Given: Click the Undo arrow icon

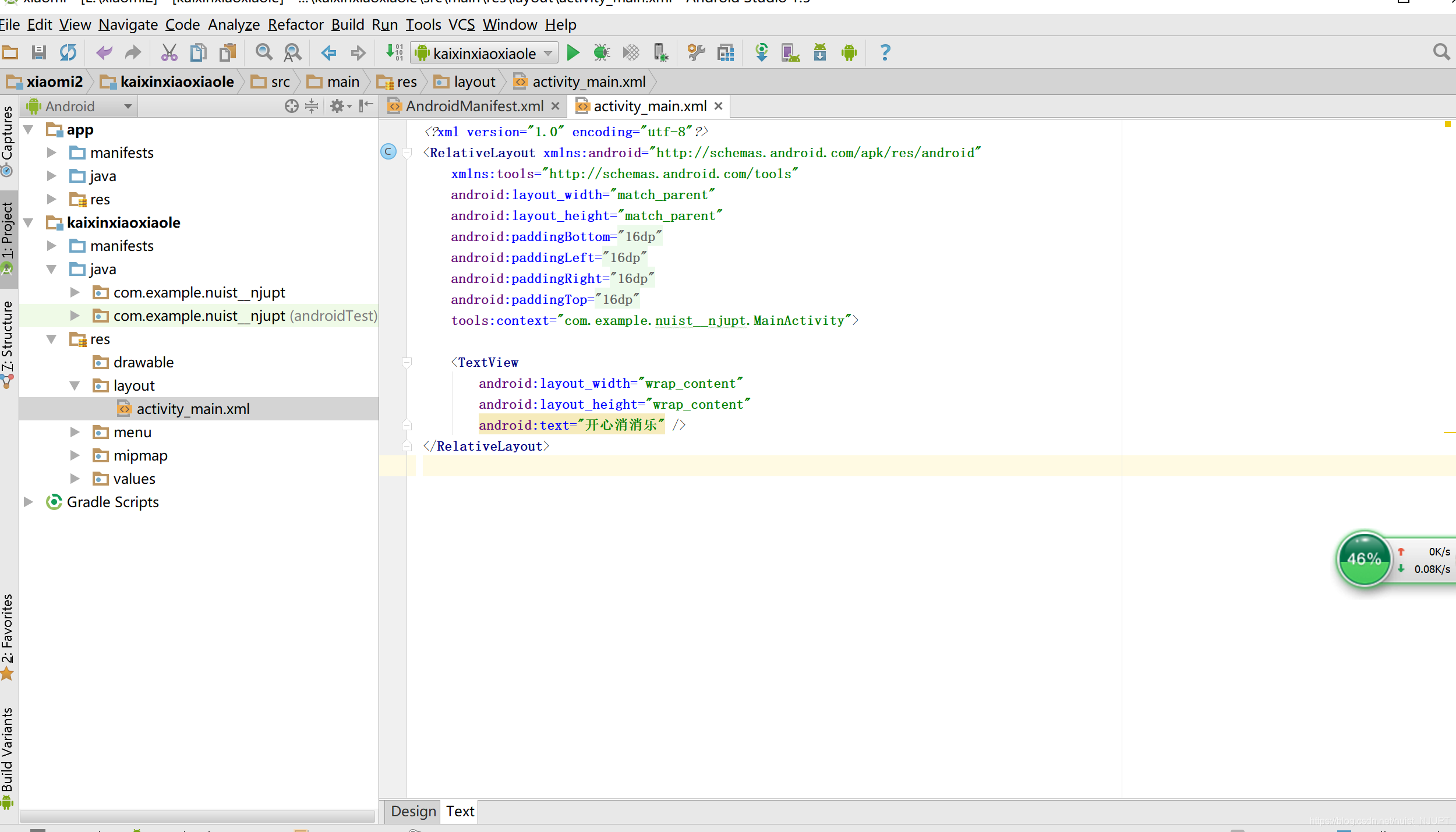Looking at the screenshot, I should click(104, 53).
